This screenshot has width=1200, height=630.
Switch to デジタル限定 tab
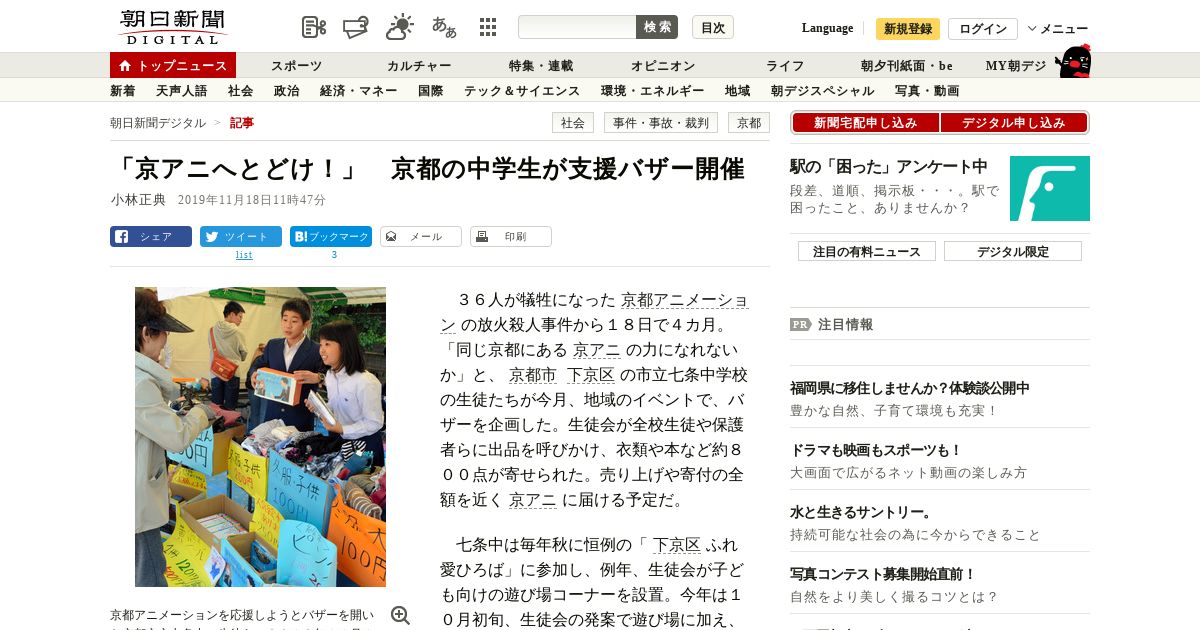1013,251
